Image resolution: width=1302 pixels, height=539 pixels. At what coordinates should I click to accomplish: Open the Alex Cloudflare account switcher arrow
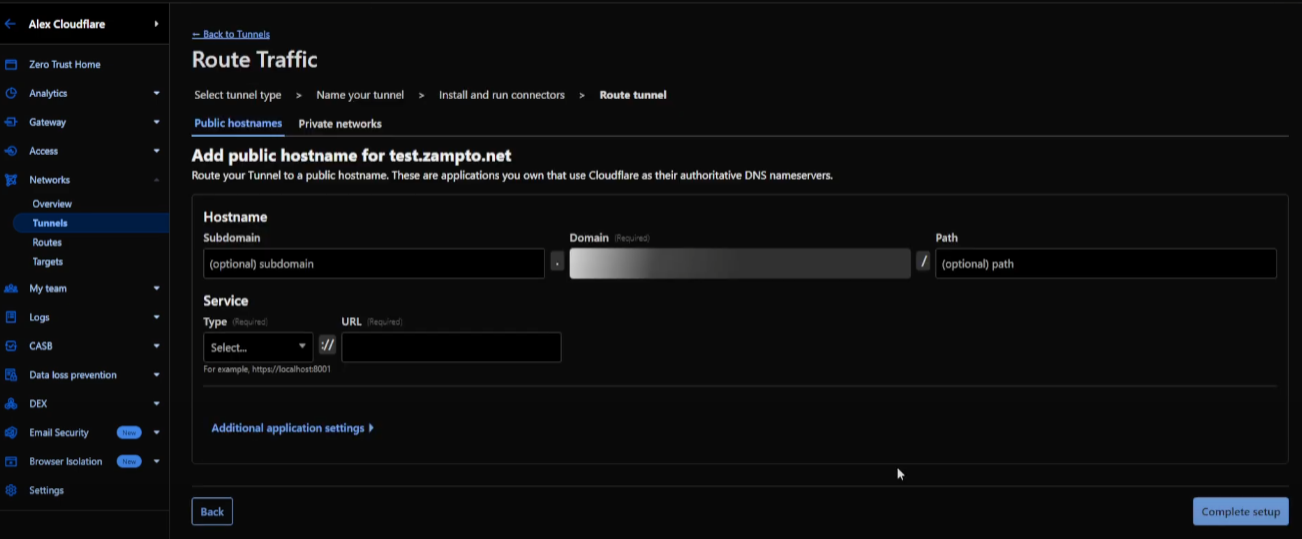coord(156,24)
